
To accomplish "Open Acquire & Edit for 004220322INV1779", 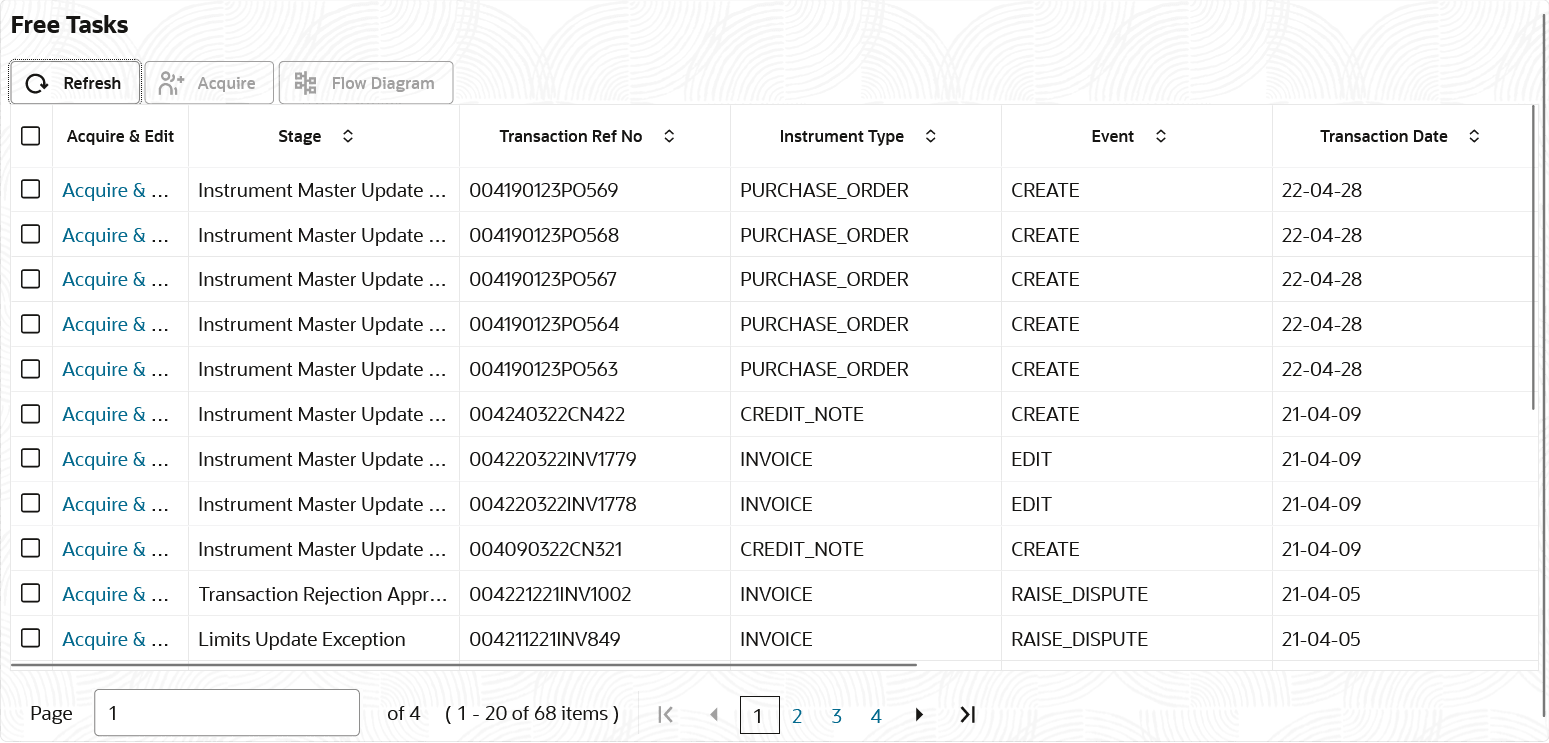I will (115, 459).
